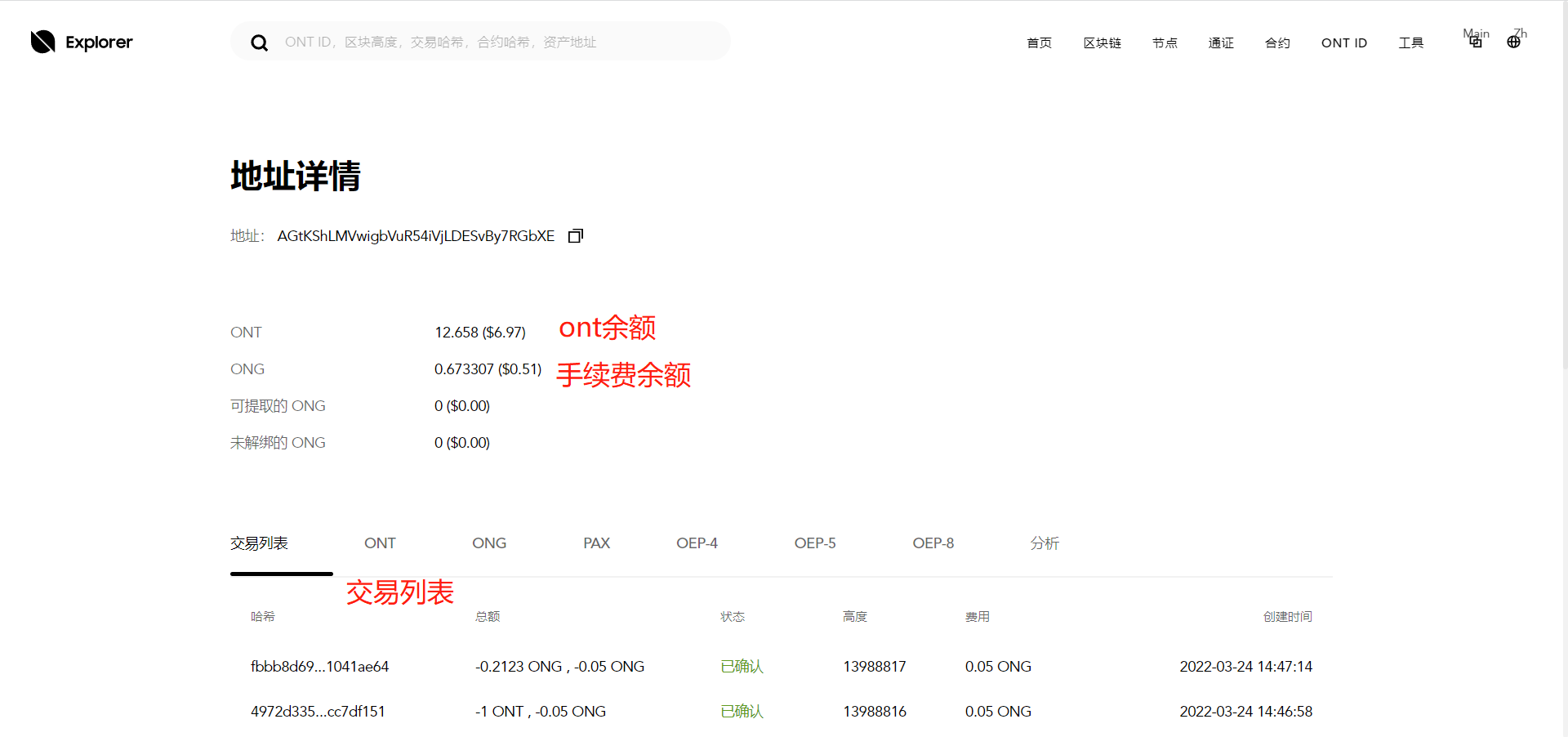Open the OEP-4 token tab
The height and width of the screenshot is (737, 1568).
[x=697, y=543]
